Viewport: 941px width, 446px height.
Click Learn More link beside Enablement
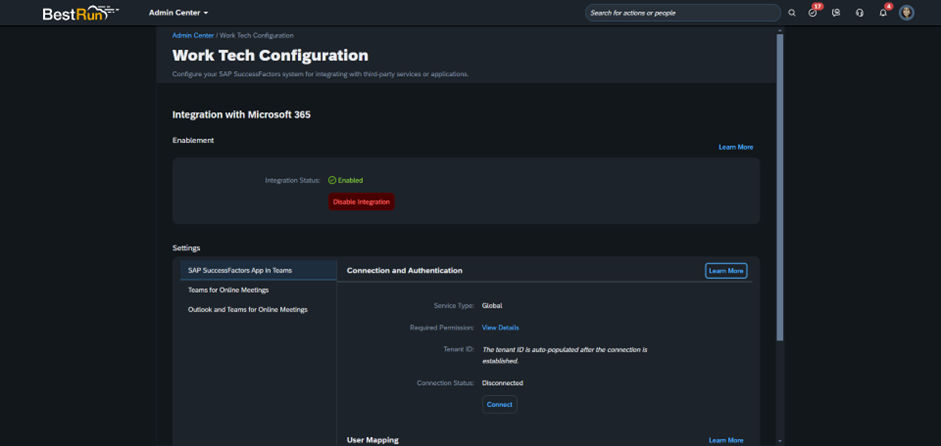(x=736, y=147)
